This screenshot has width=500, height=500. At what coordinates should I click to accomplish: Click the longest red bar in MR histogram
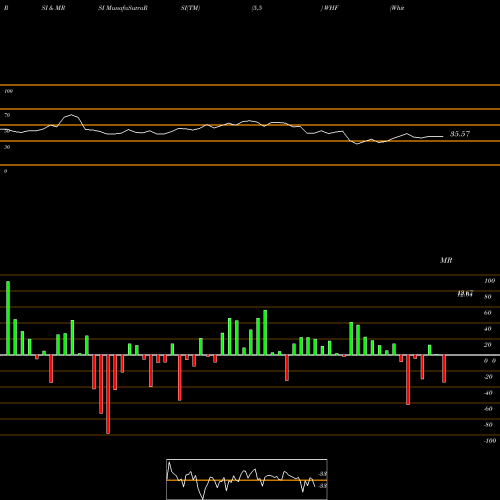tap(108, 394)
